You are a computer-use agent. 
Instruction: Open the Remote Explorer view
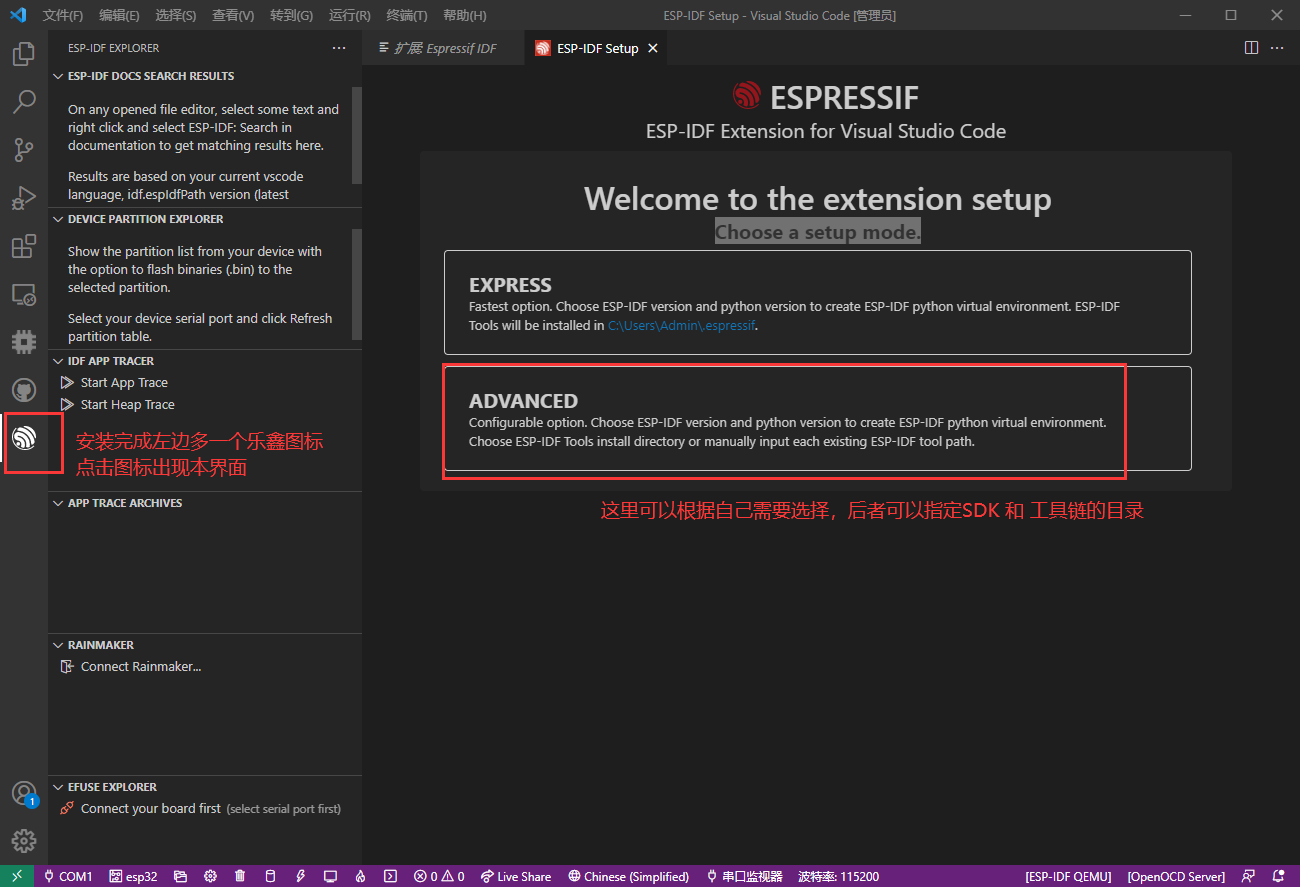tap(24, 294)
